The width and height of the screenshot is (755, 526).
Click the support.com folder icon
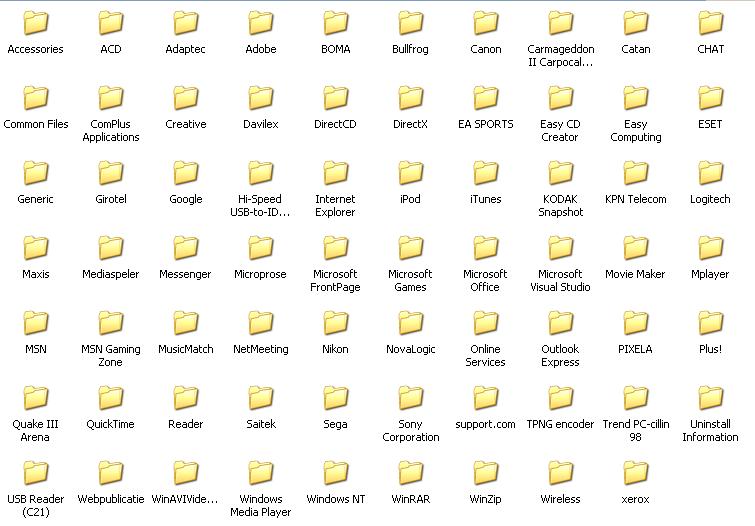(486, 398)
